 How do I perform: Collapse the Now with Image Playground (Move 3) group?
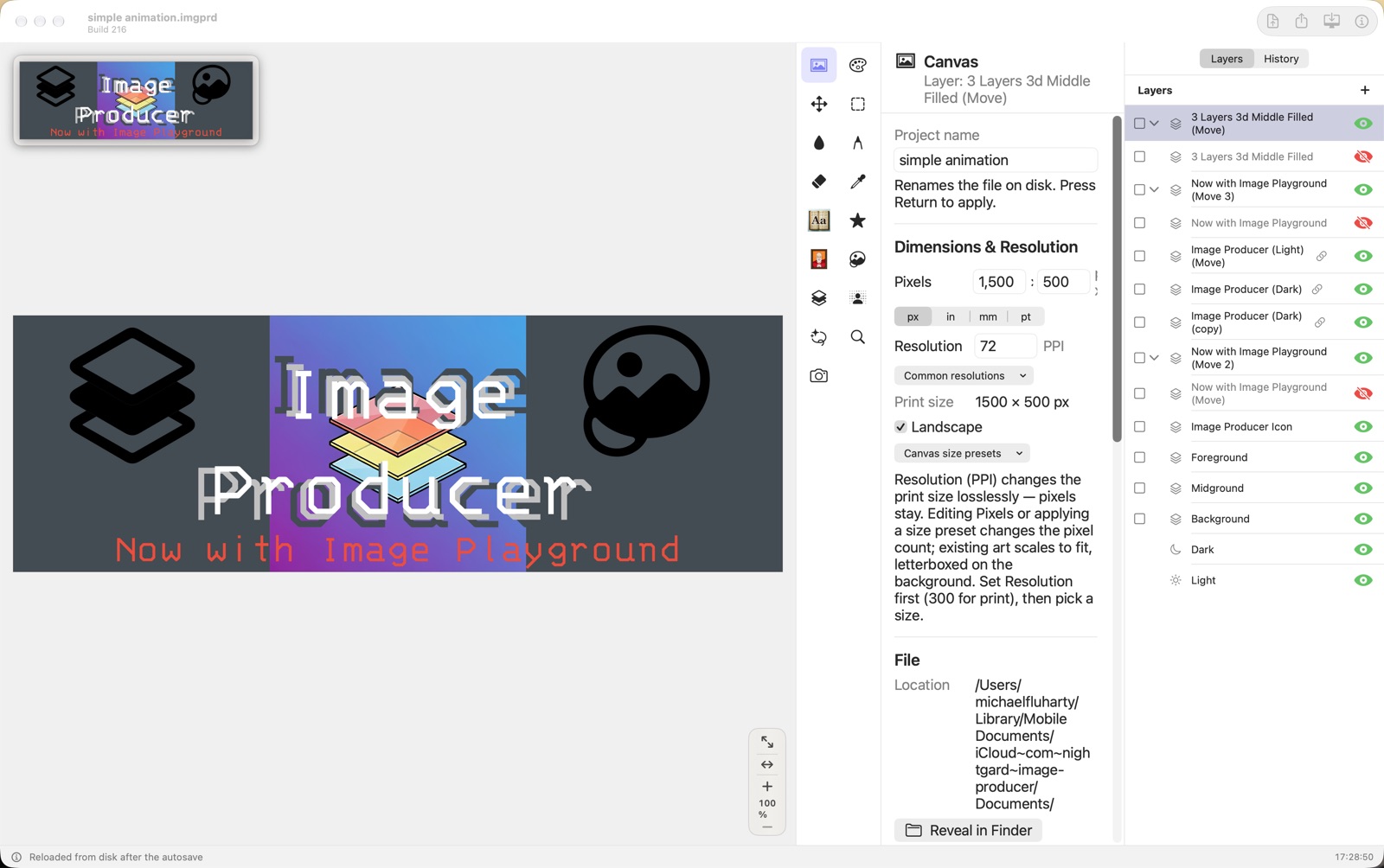click(1154, 190)
